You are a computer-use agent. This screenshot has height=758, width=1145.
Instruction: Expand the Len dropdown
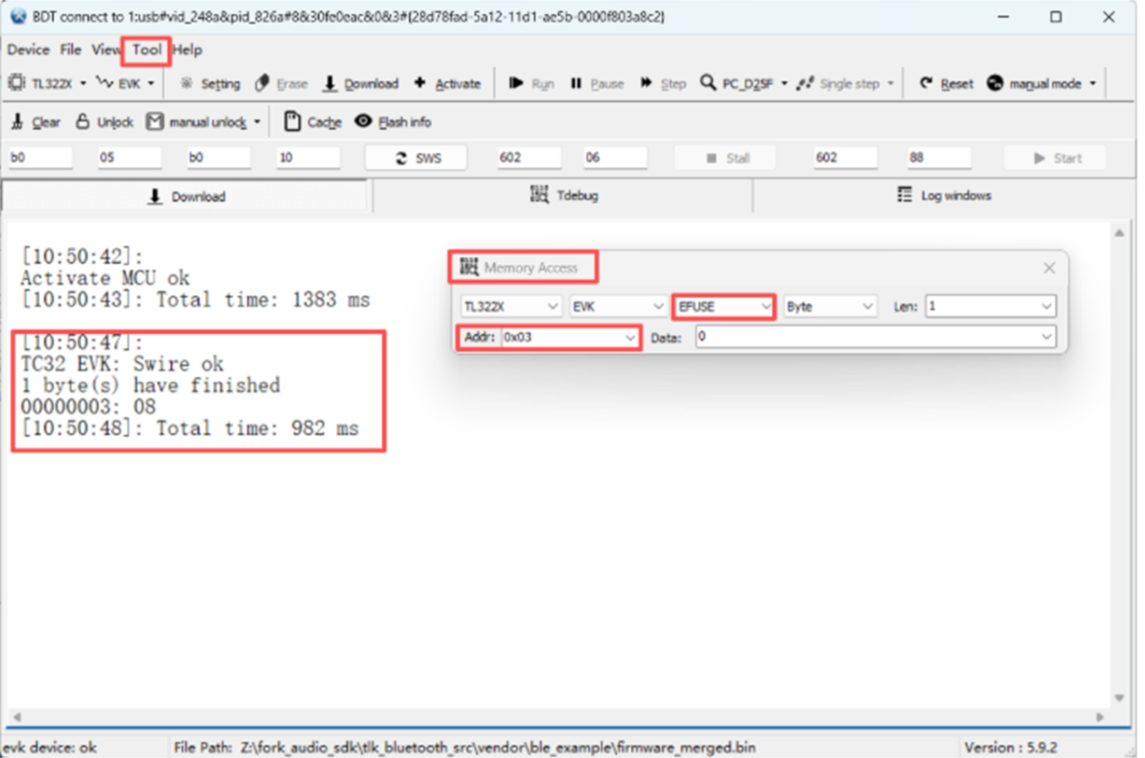pyautogui.click(x=1046, y=307)
